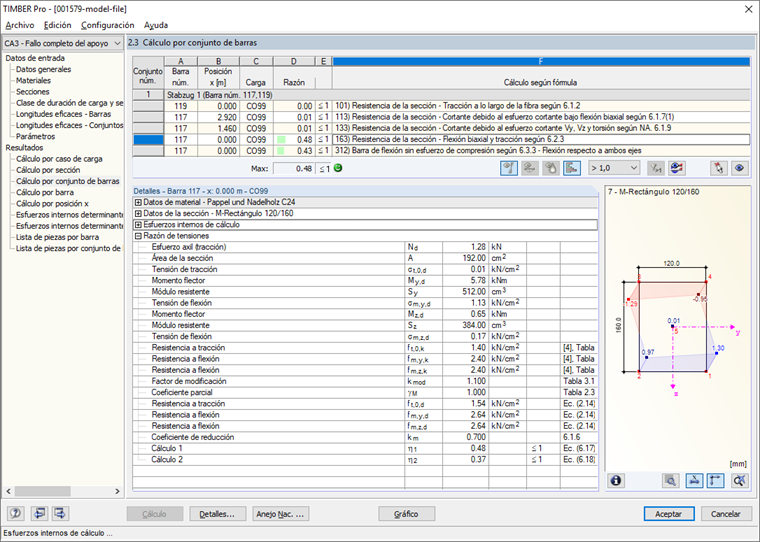Click the reset view magnifier-with-X icon
The image size is (760, 542).
(740, 480)
